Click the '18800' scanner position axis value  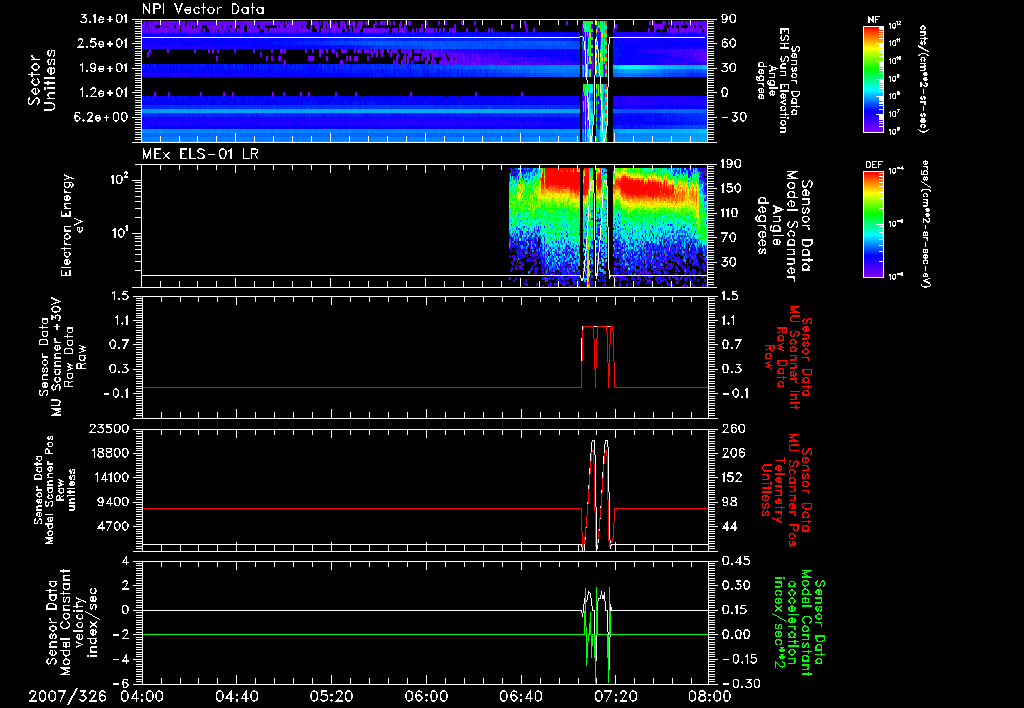coord(108,453)
